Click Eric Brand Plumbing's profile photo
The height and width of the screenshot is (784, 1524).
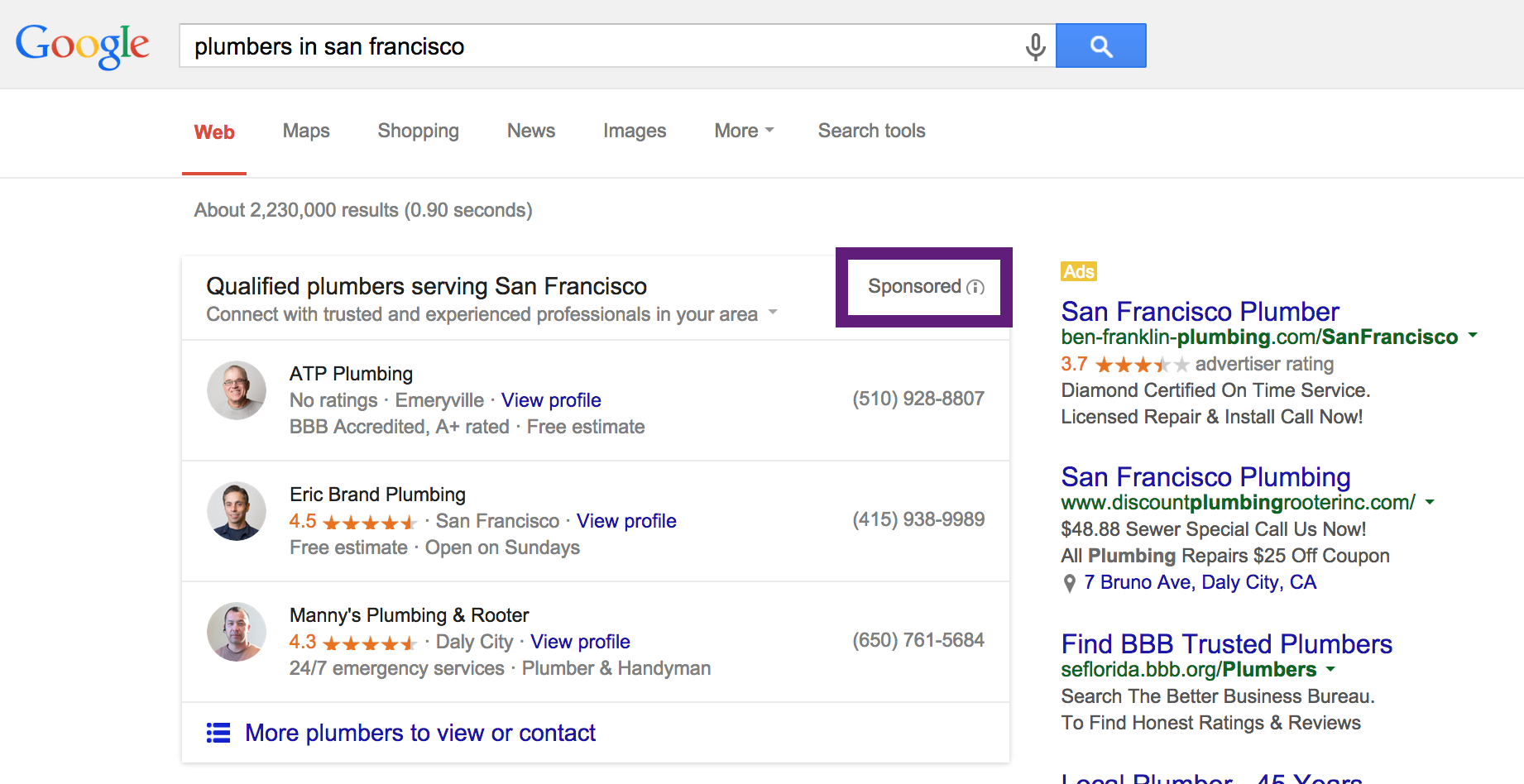(237, 511)
